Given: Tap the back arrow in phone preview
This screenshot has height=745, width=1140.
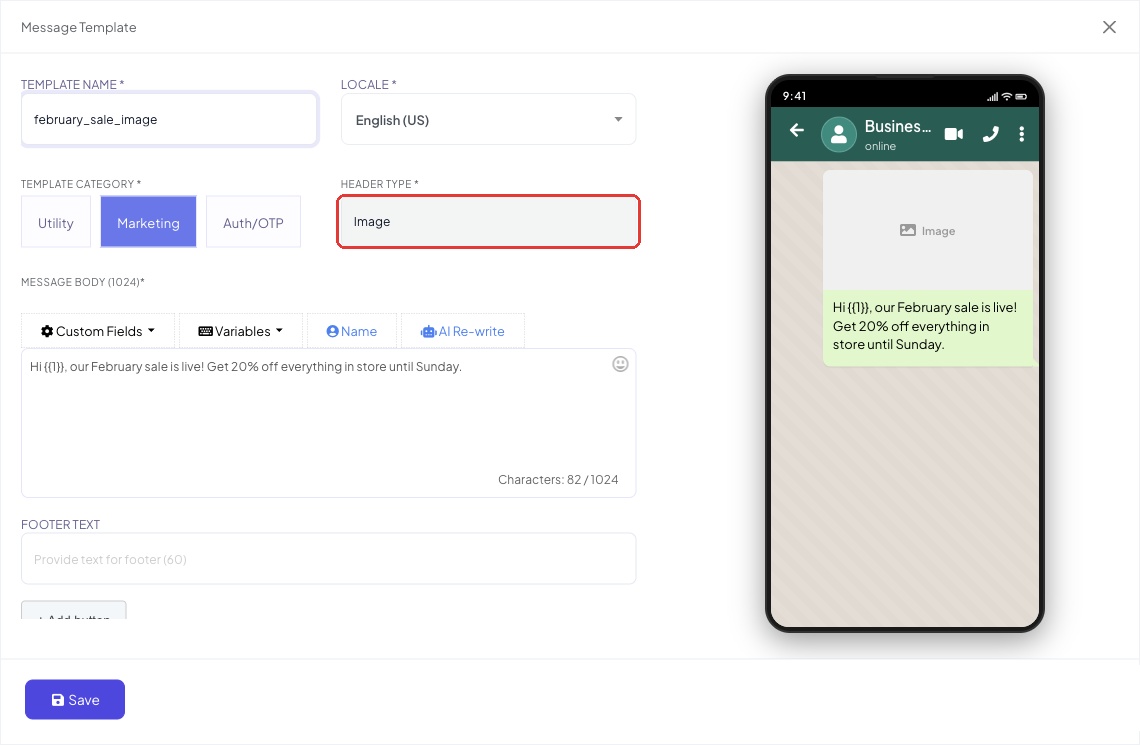Looking at the screenshot, I should tap(797, 130).
